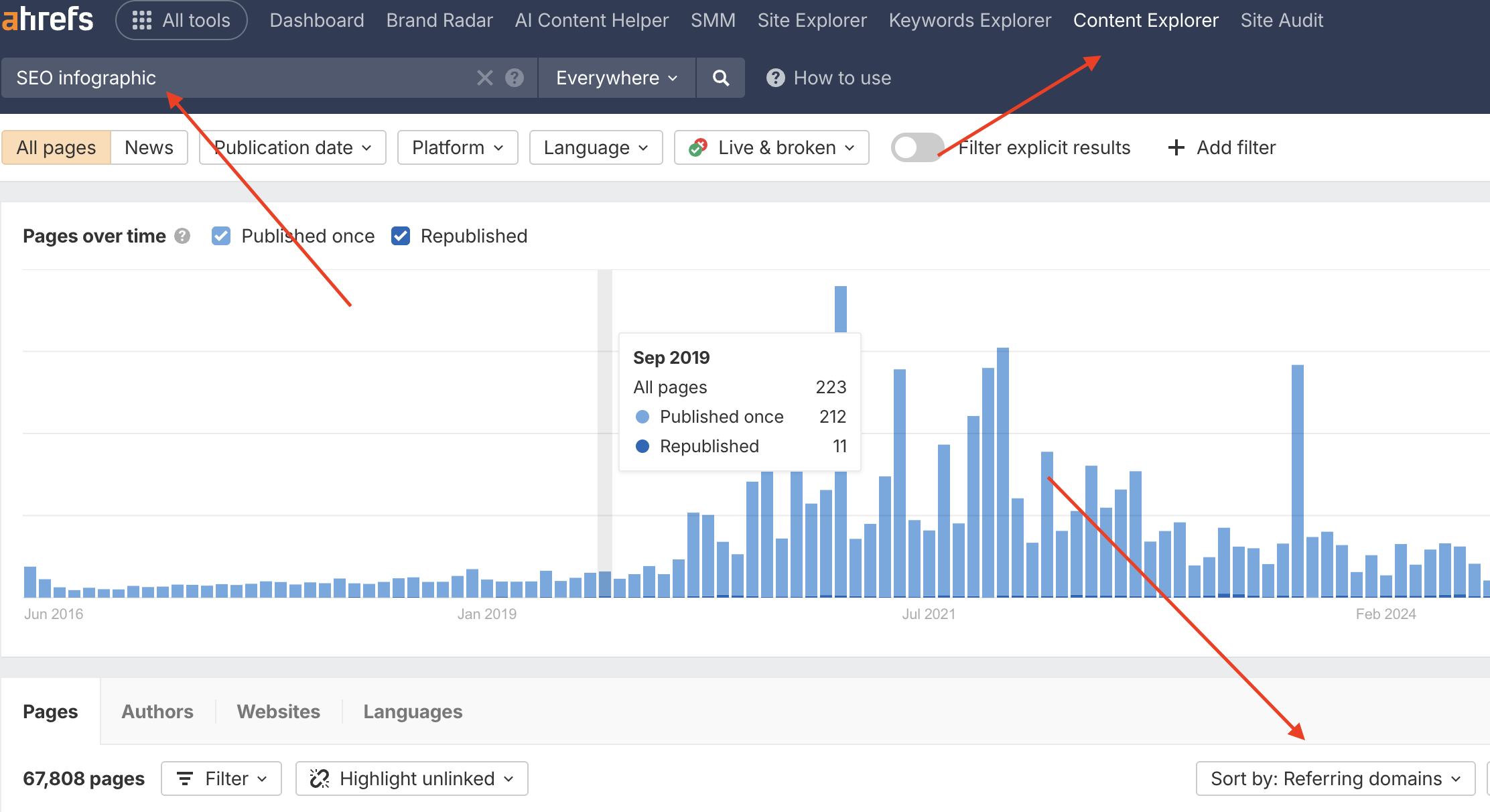This screenshot has width=1490, height=812.
Task: Click the plus icon for Add filter
Action: tap(1176, 147)
